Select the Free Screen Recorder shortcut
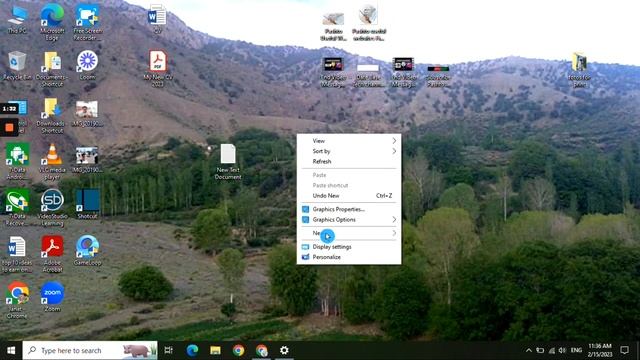Screen dimensions: 640x360 (87, 22)
